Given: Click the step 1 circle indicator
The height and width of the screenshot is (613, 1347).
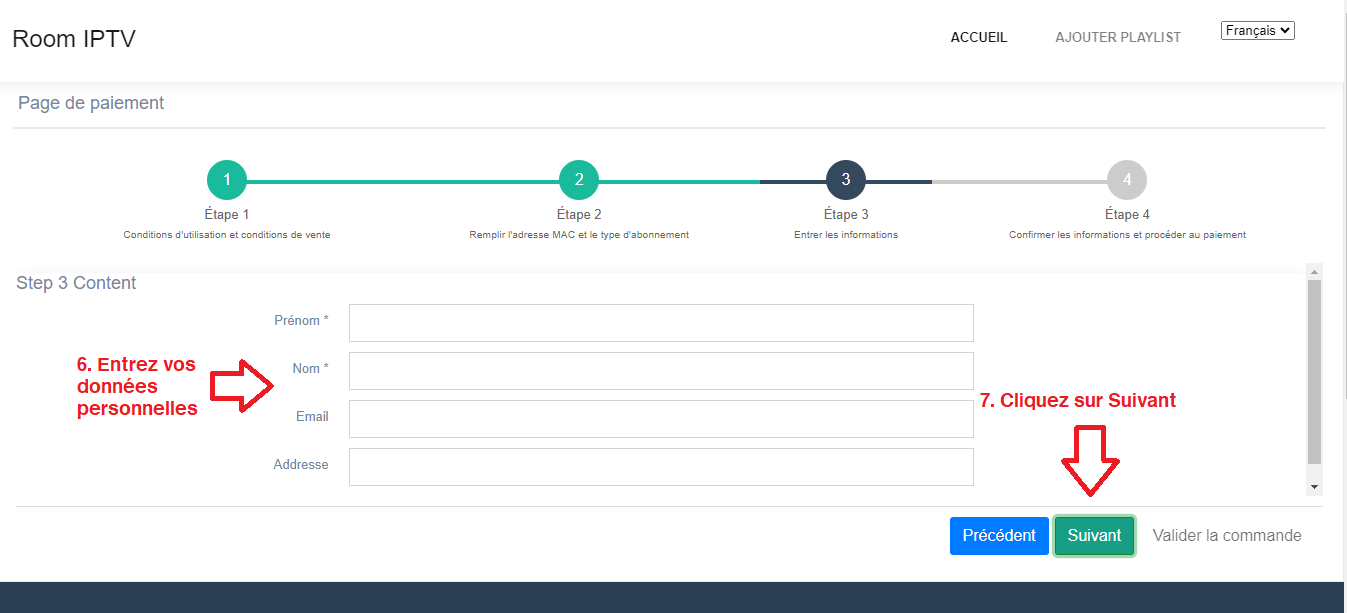Looking at the screenshot, I should pos(227,180).
